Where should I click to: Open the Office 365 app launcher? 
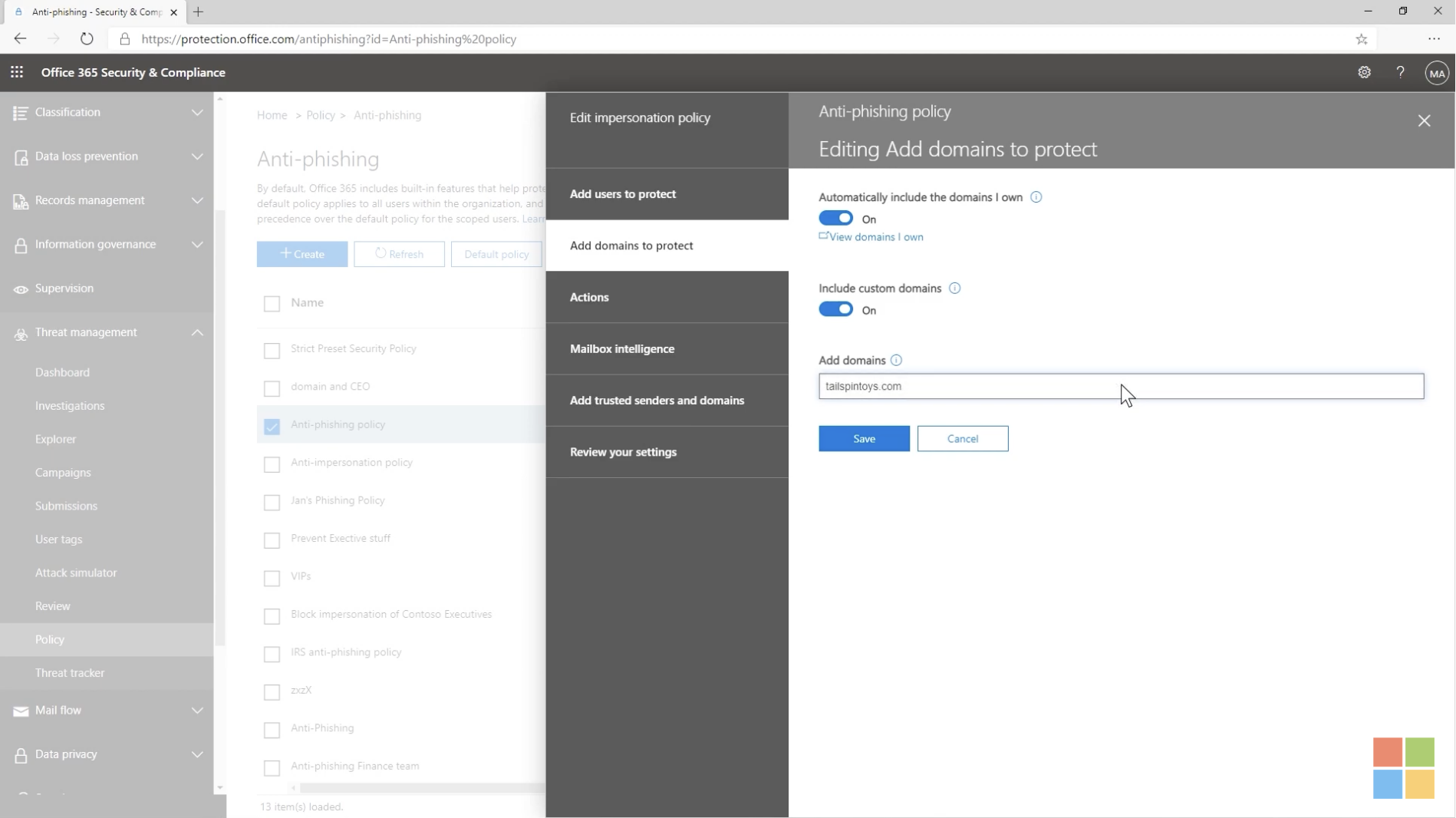(17, 72)
